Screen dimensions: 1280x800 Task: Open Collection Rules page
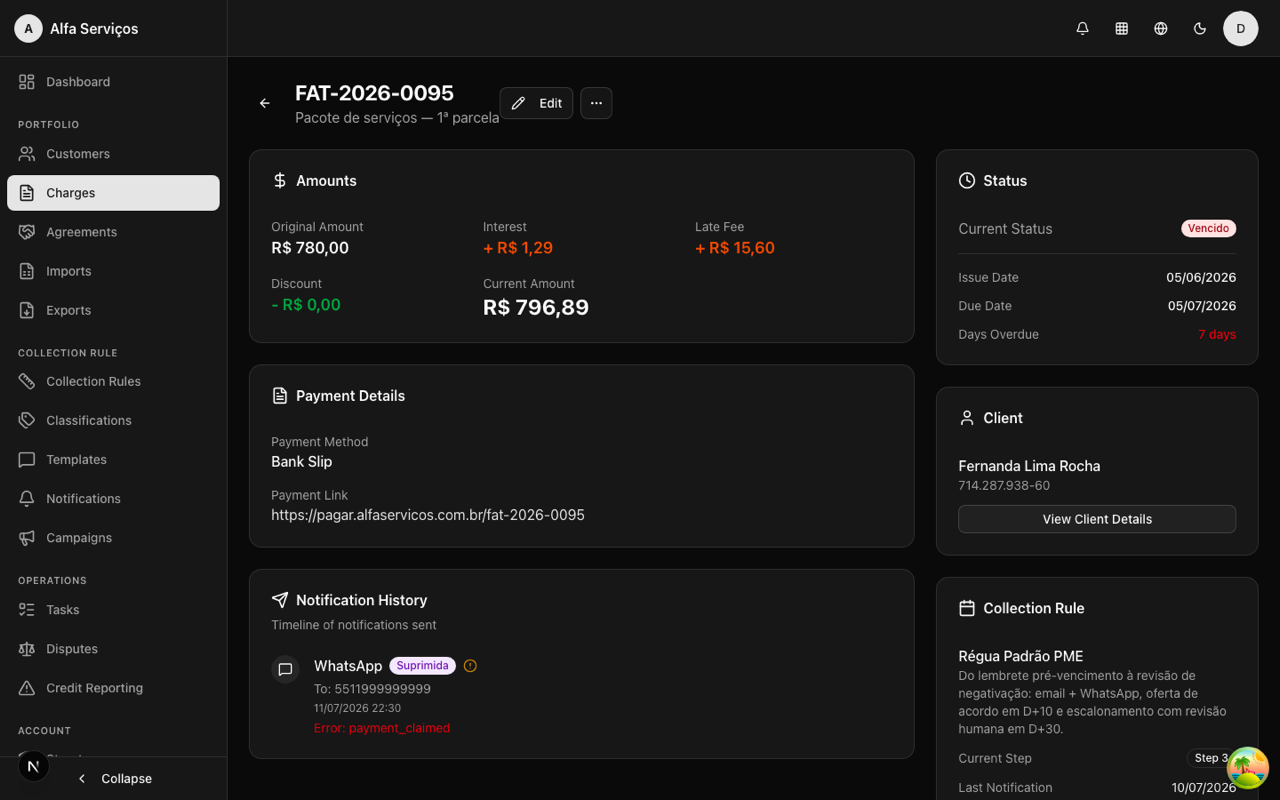pos(113,381)
